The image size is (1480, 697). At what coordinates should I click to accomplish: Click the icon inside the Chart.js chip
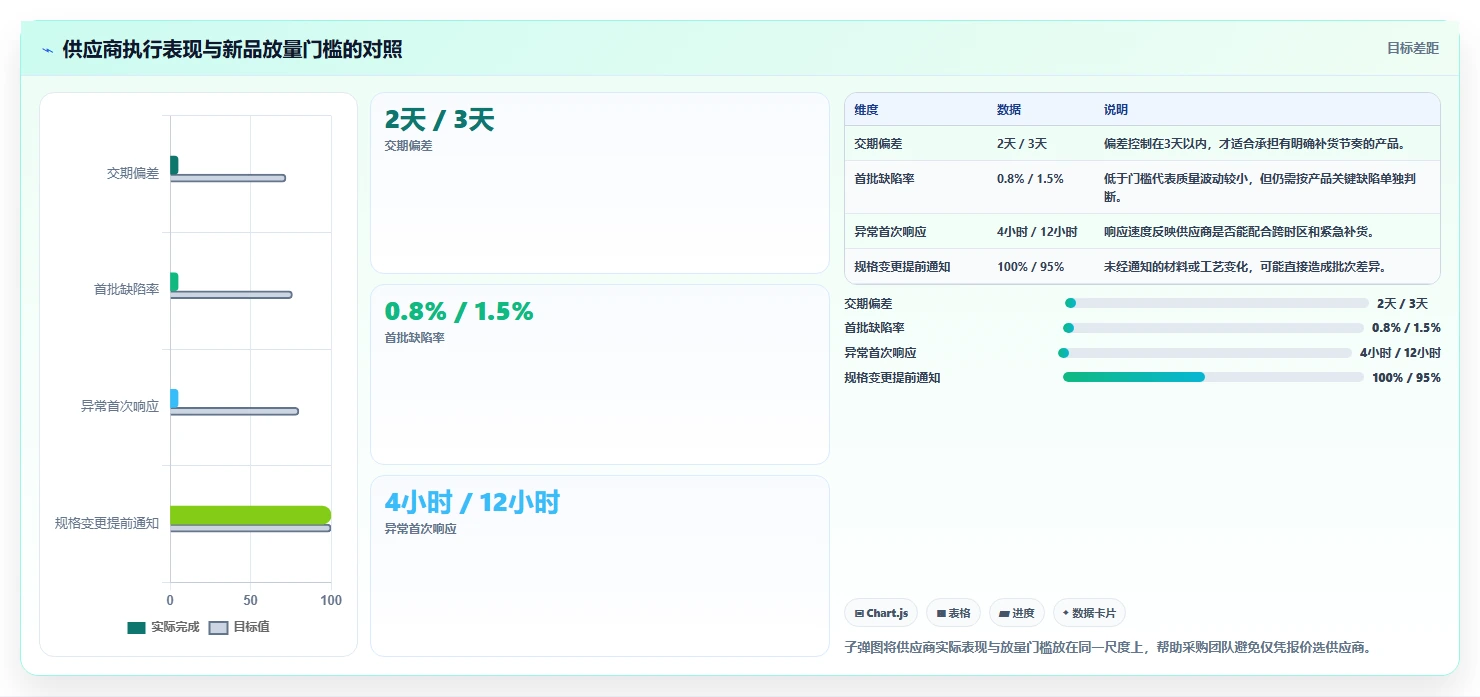(x=860, y=613)
